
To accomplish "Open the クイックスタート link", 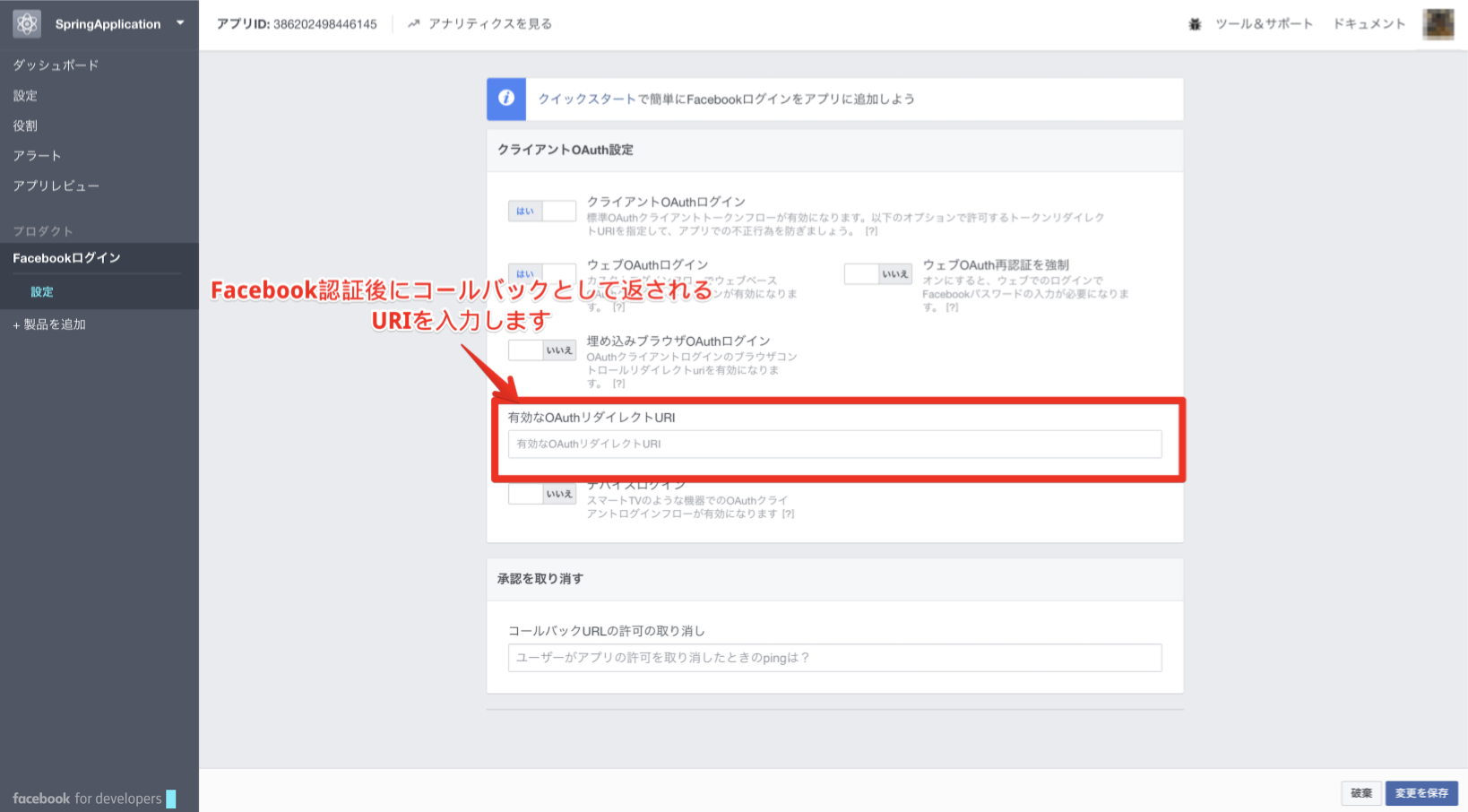I will point(587,99).
